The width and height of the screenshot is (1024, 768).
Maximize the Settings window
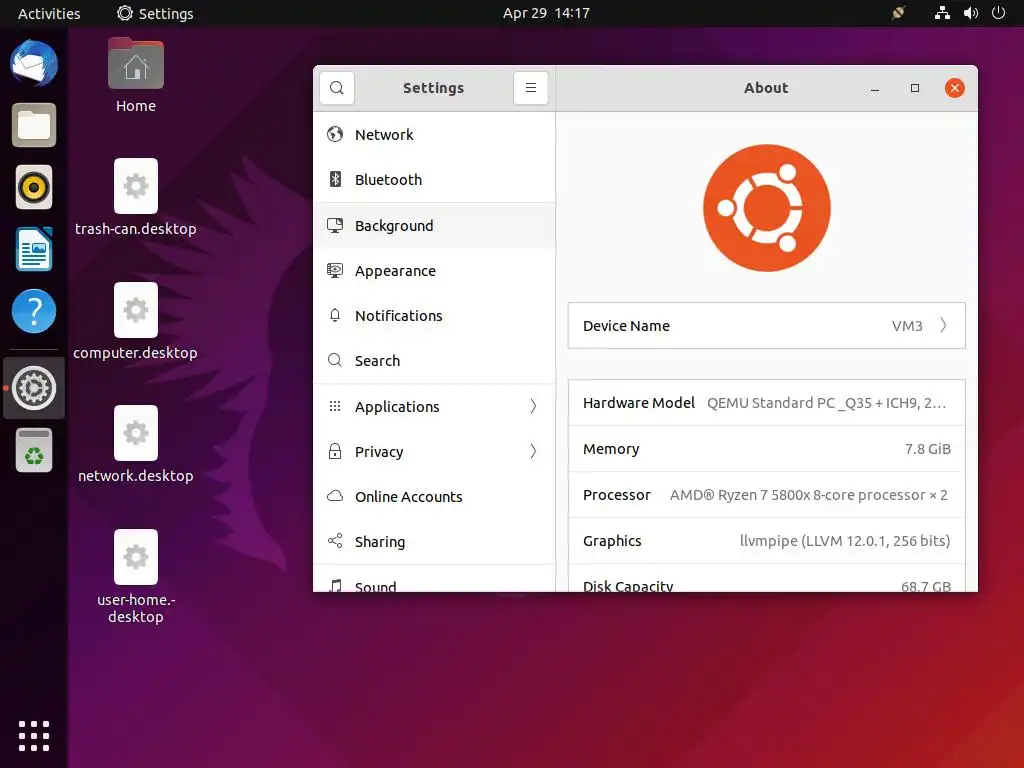[915, 88]
